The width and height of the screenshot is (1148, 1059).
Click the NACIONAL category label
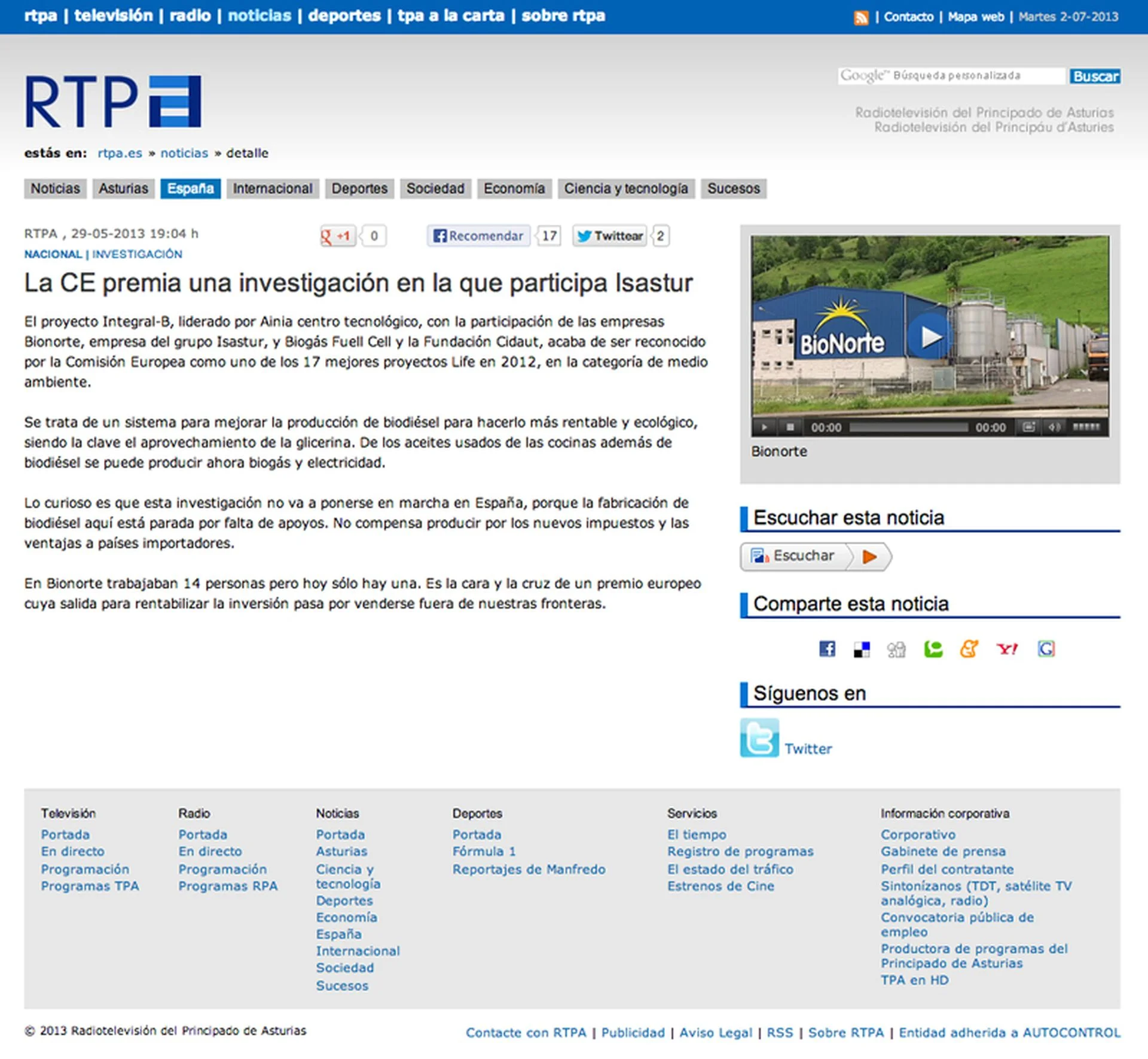[x=53, y=254]
